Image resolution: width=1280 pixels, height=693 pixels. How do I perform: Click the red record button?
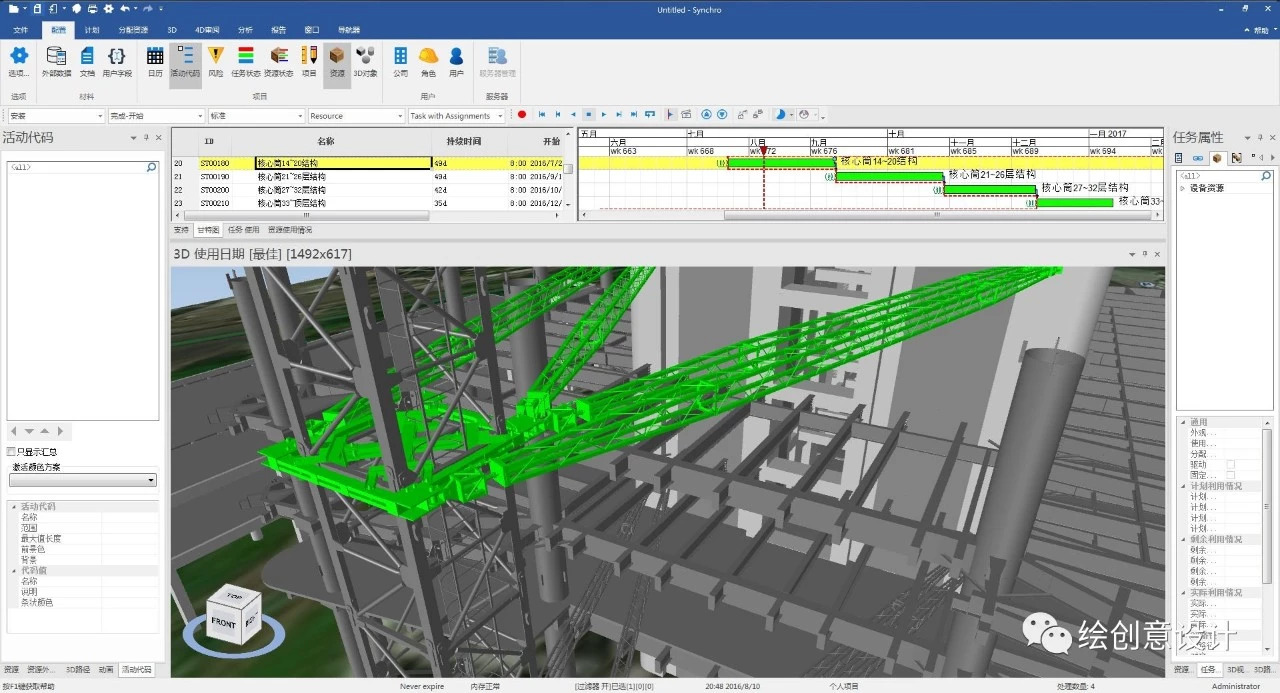point(522,115)
